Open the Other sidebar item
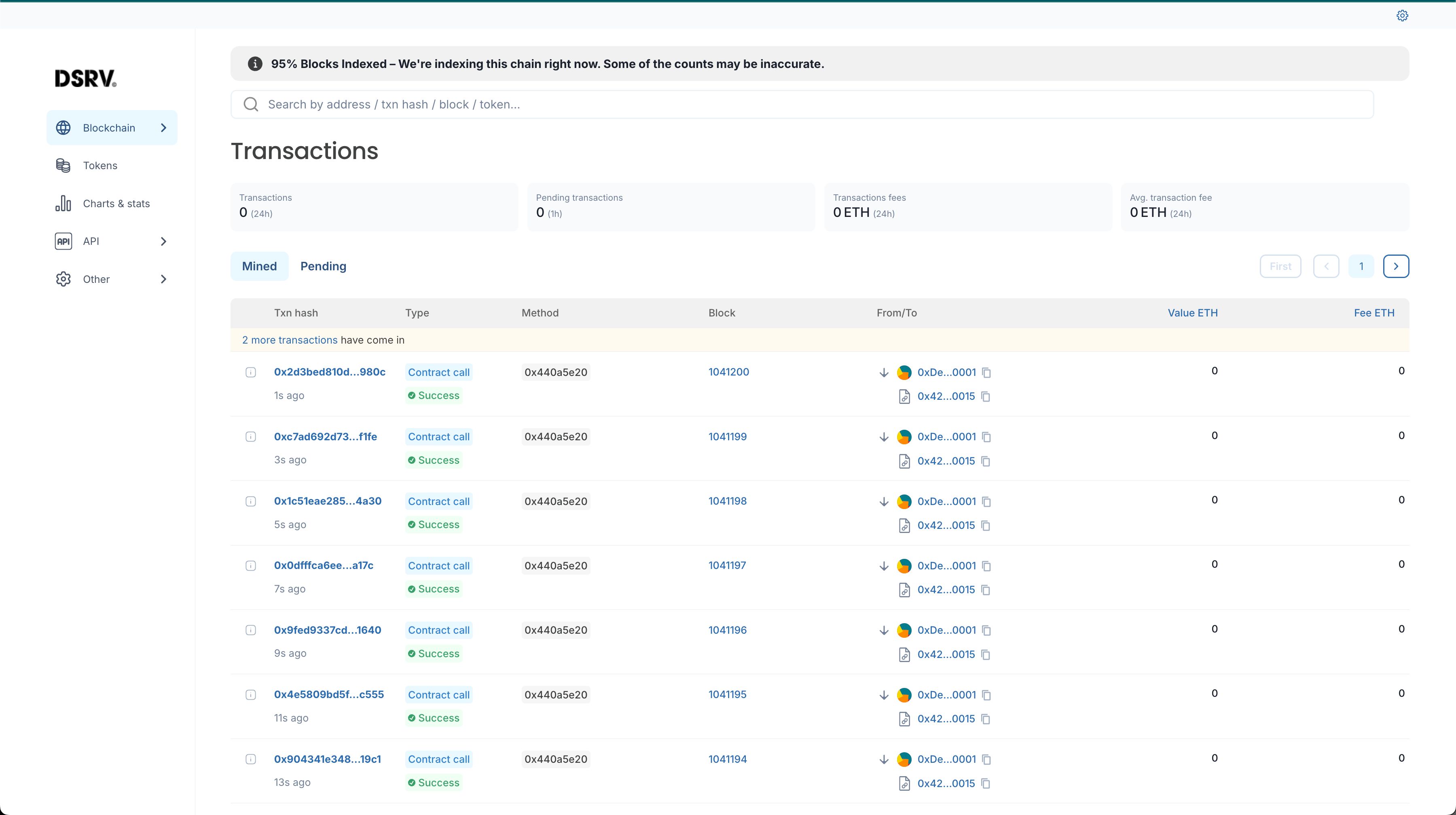 pyautogui.click(x=112, y=279)
